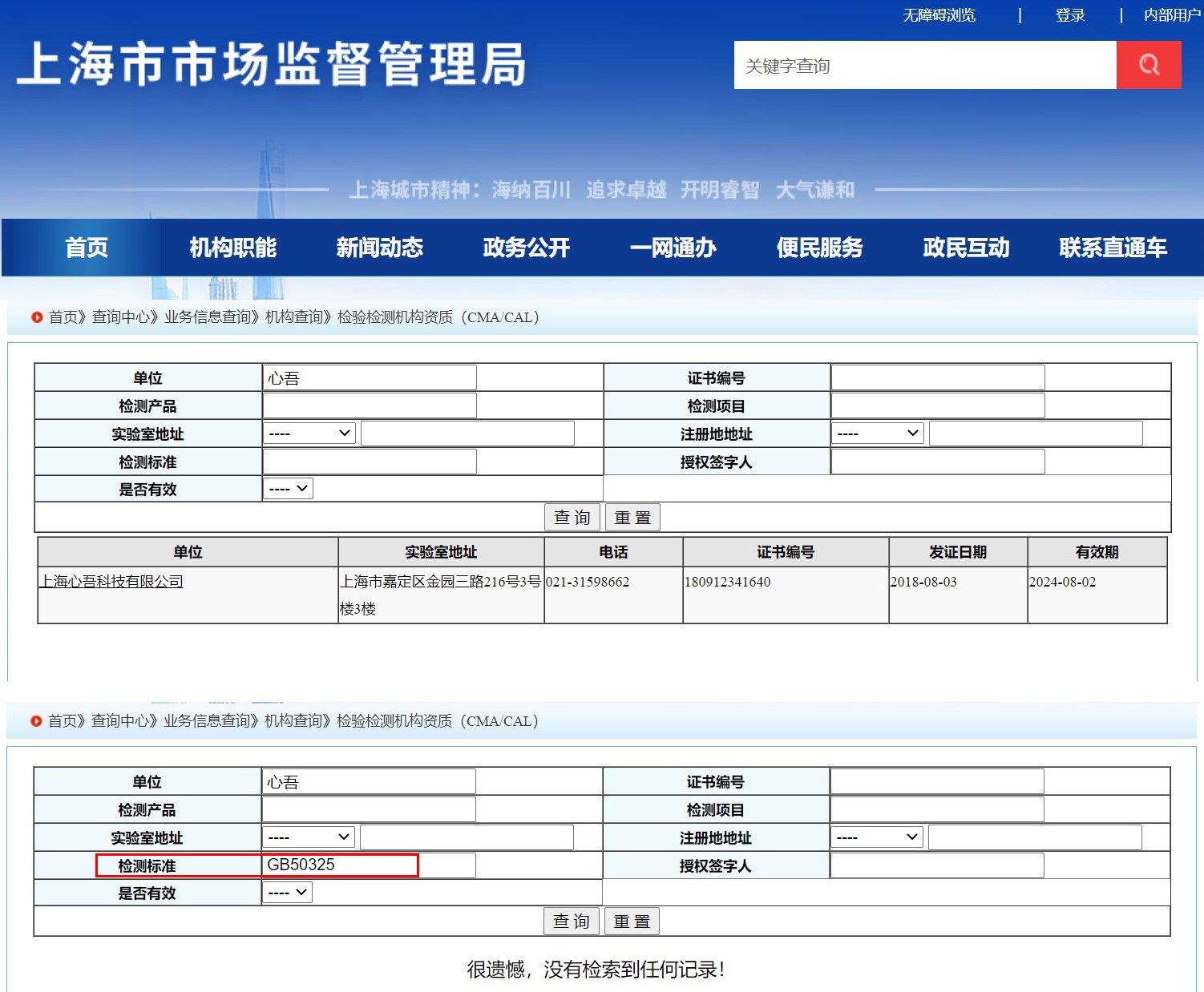Click the red search magnifier icon

[1148, 65]
